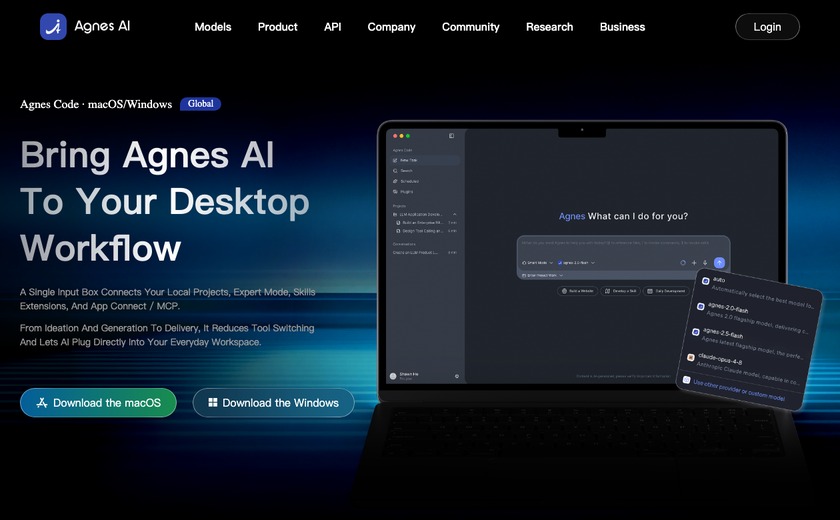Open the 'Build an Enterprise' project task
Screen dimensions: 840x520
coord(426,222)
